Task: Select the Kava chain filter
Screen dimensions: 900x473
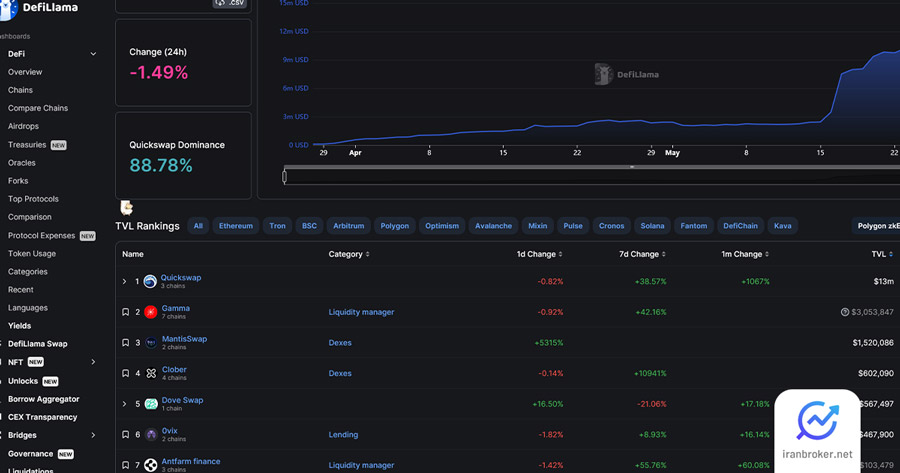Action: (782, 226)
